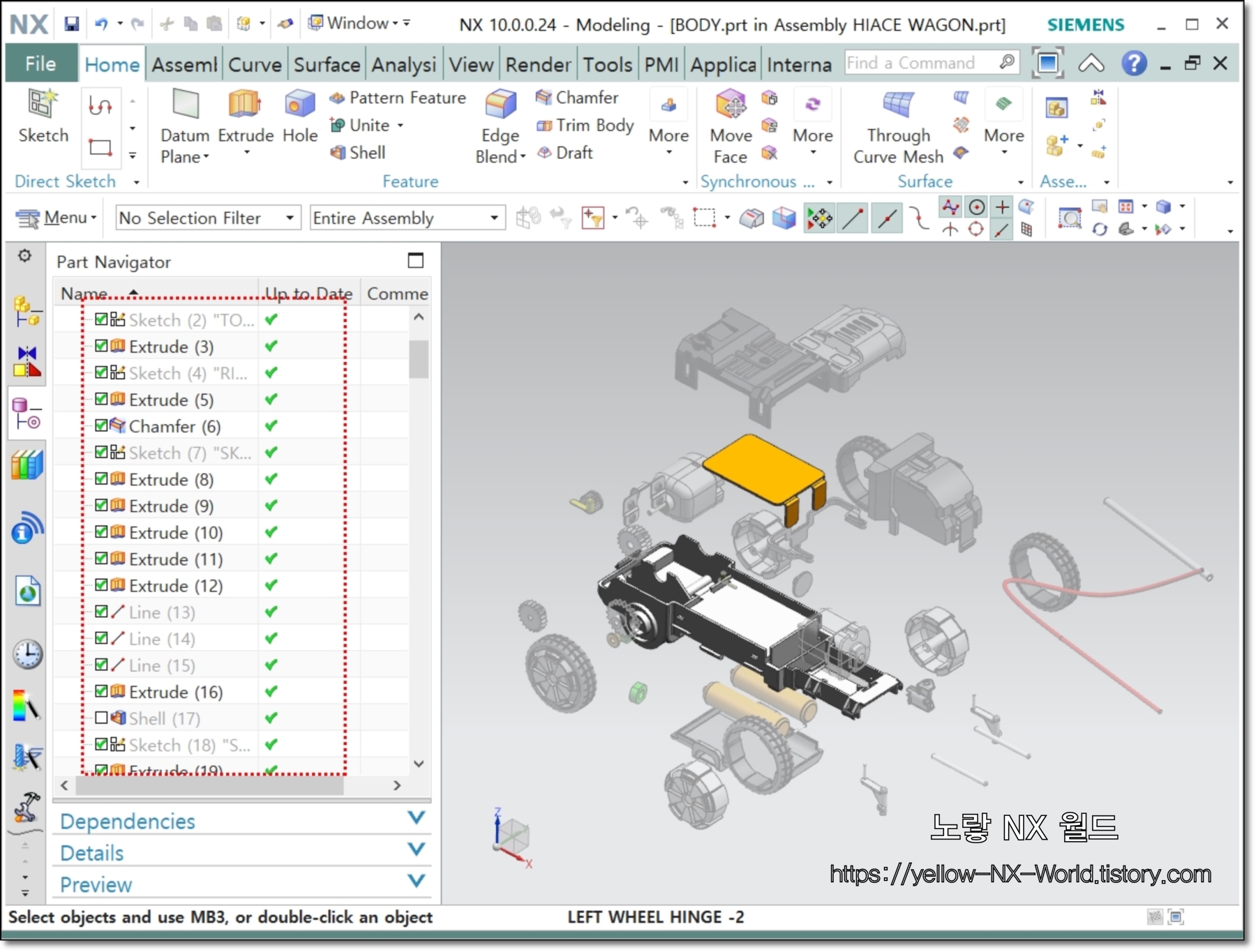Switch to the Tools ribbon tab
The width and height of the screenshot is (1256, 952).
pyautogui.click(x=608, y=65)
